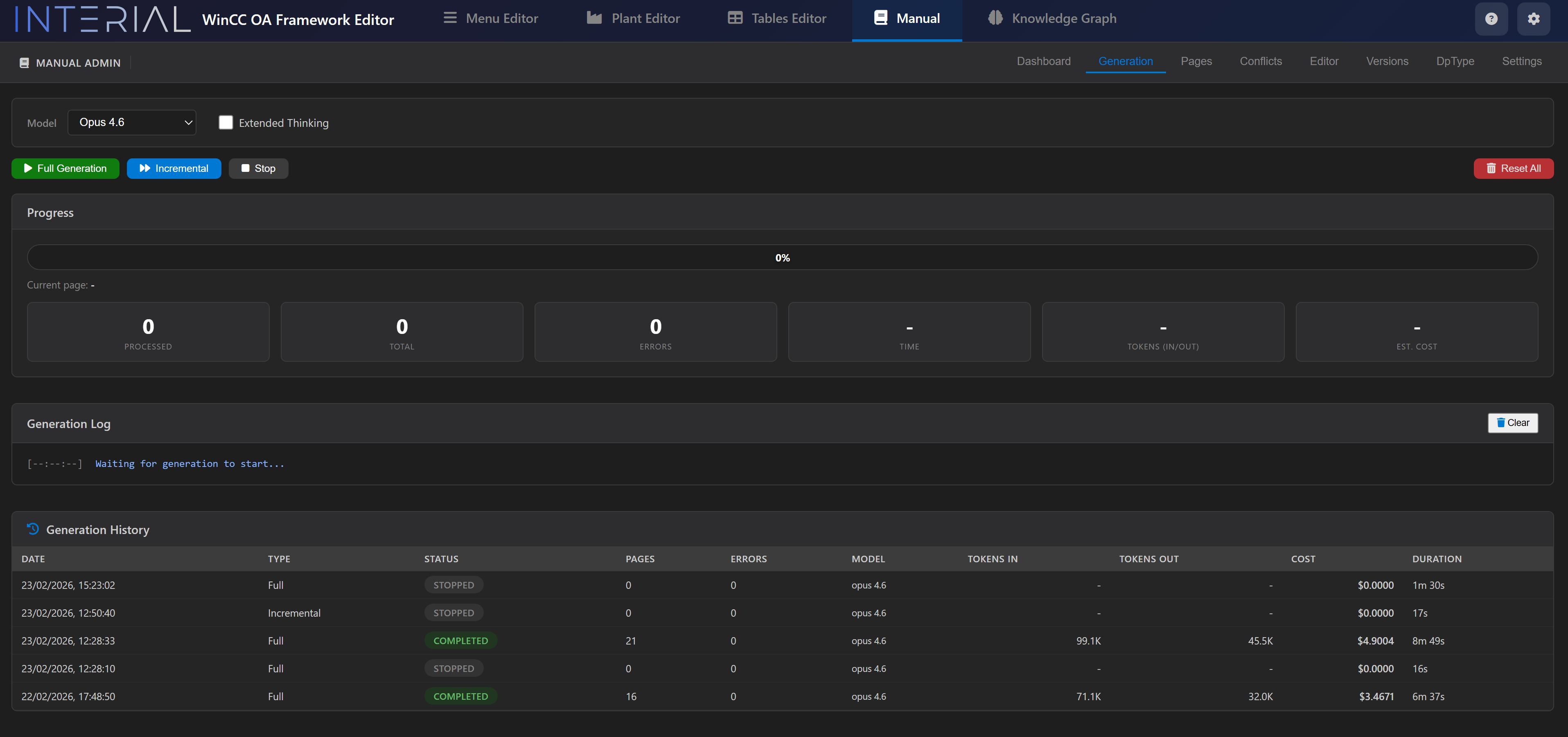
Task: Open the Versions tab
Action: coord(1387,61)
